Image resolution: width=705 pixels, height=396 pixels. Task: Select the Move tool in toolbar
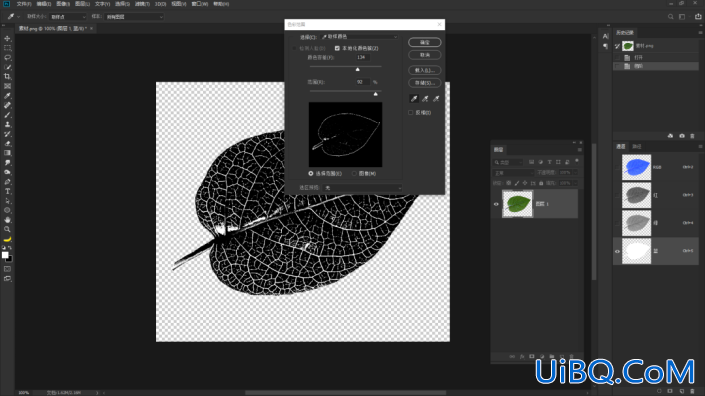pos(7,39)
